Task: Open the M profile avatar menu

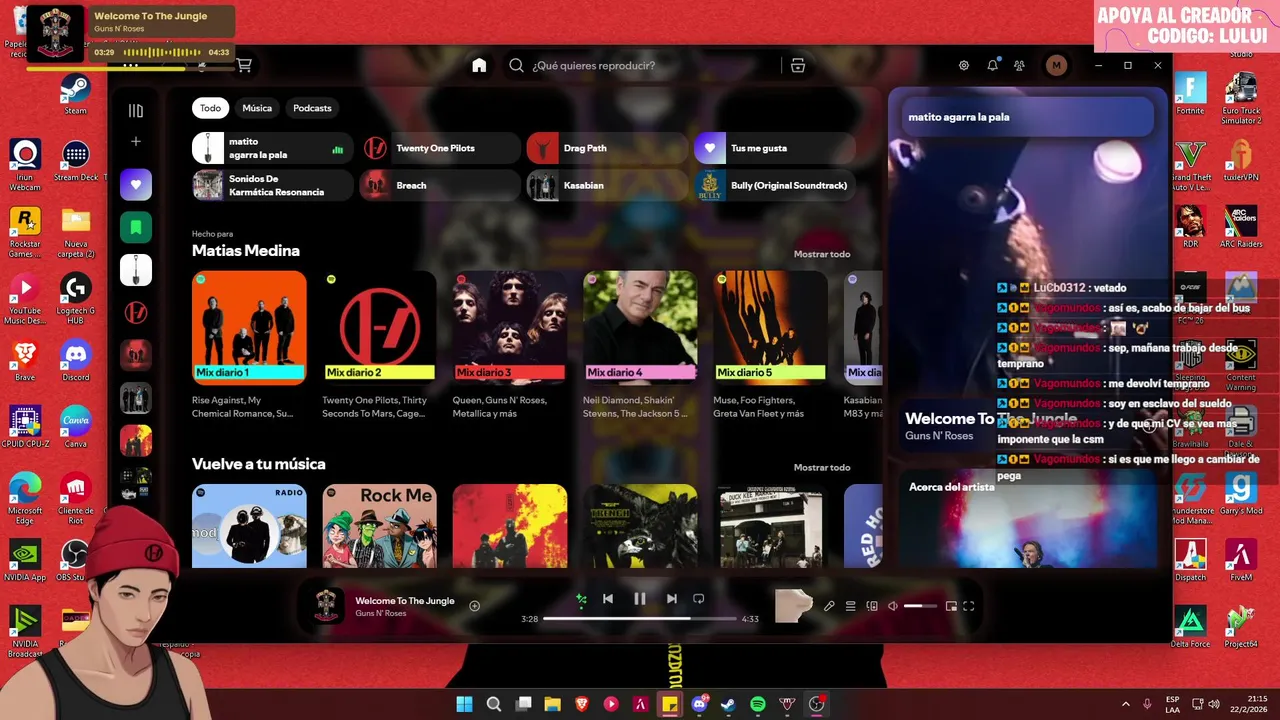Action: (1056, 65)
